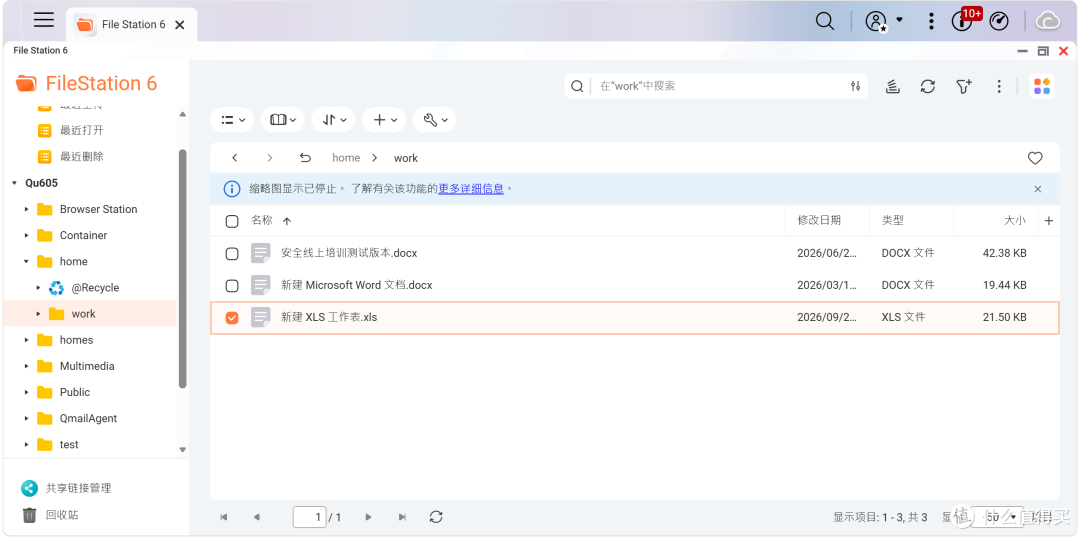Open the colorful app grid icon

pos(1042,86)
